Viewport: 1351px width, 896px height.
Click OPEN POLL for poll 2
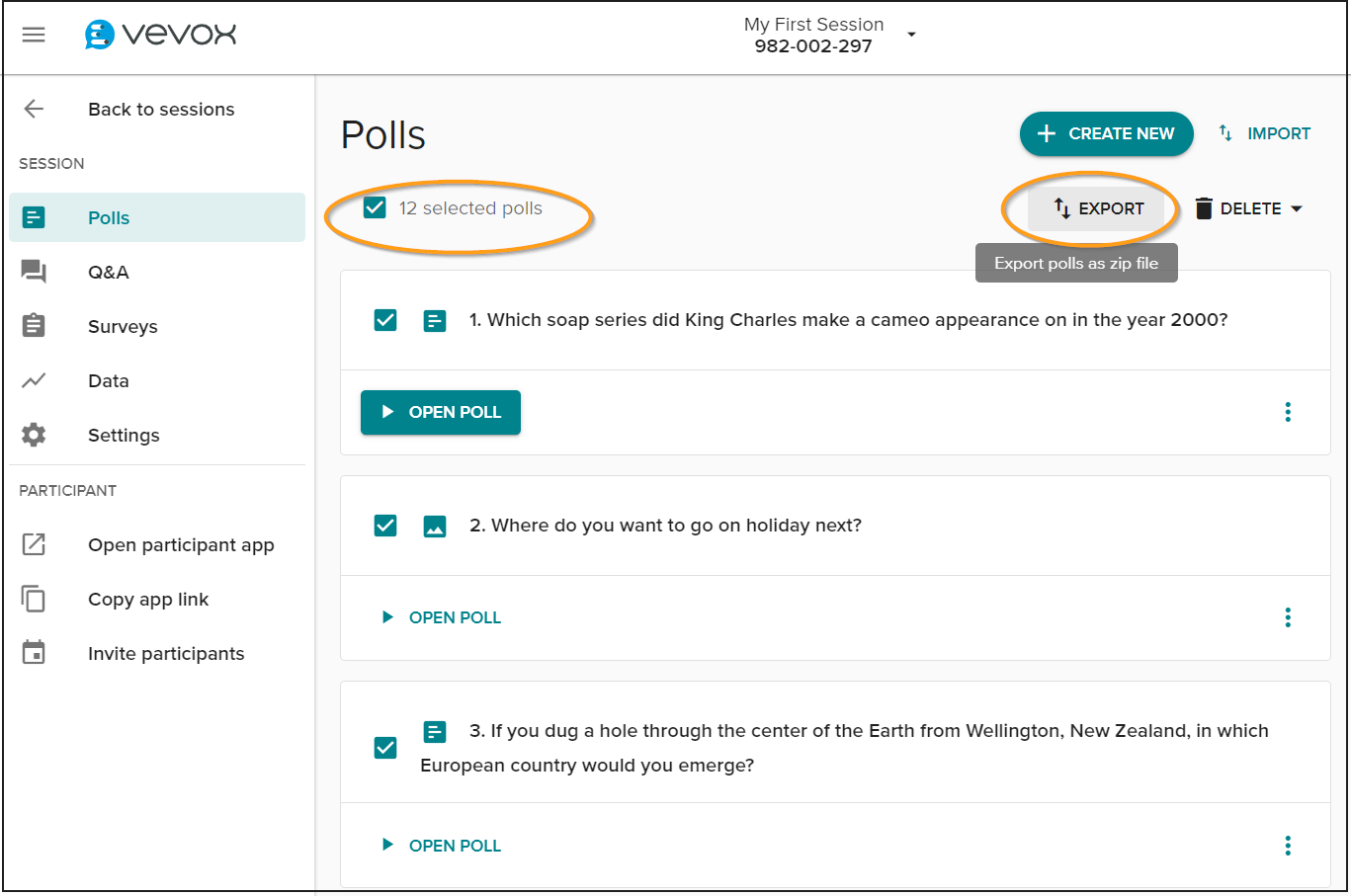point(442,617)
